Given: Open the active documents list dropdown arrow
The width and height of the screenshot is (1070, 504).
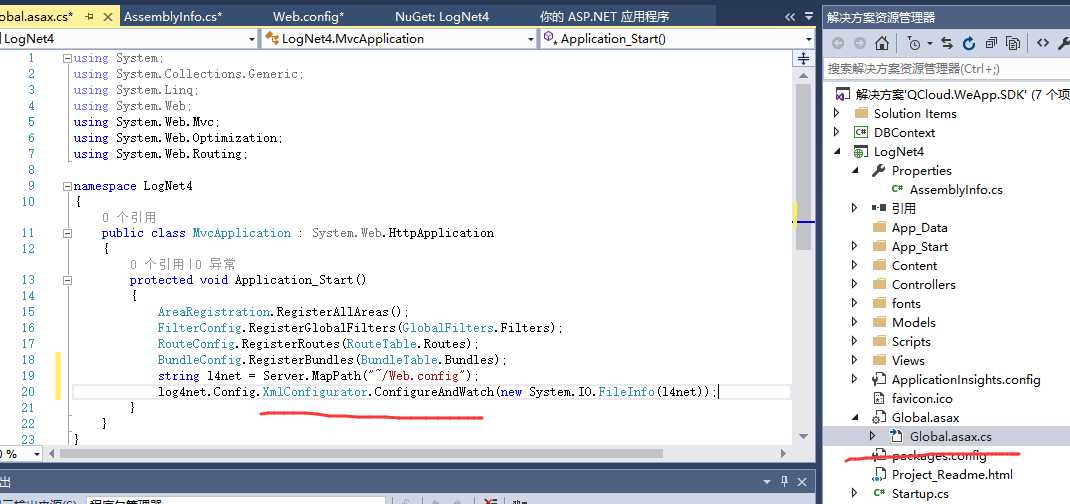Looking at the screenshot, I should coord(809,16).
